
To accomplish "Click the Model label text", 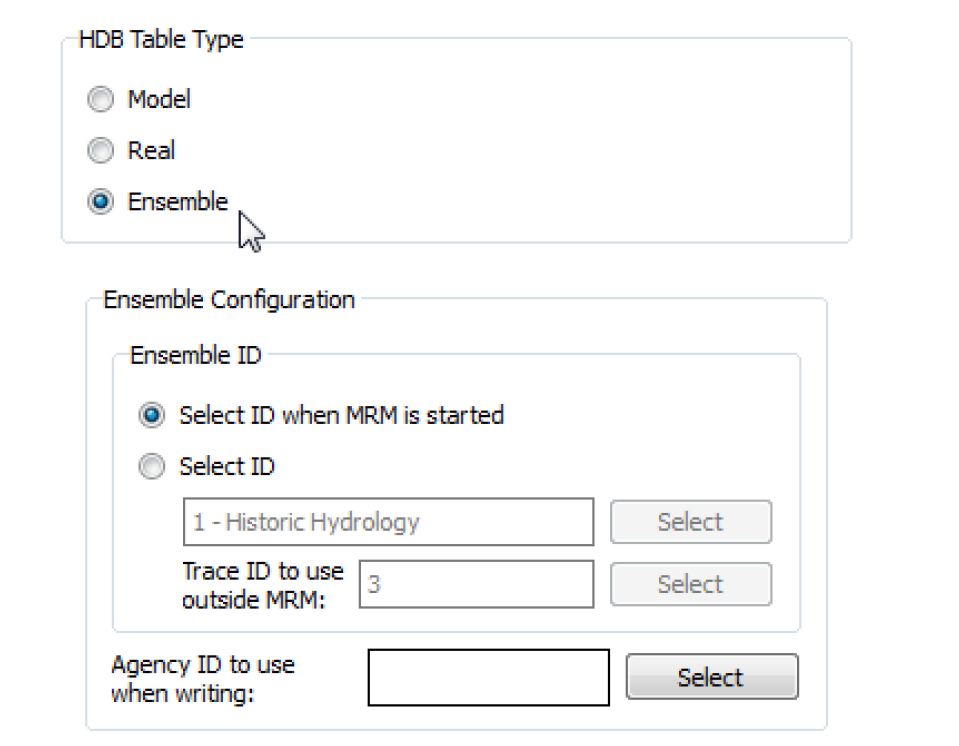I will 159,100.
